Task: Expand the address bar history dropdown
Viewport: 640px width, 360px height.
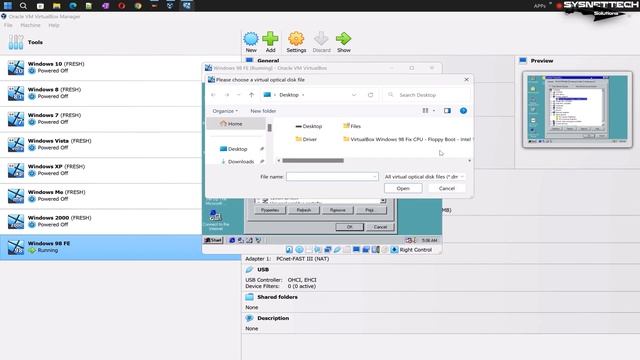Action: [x=354, y=95]
